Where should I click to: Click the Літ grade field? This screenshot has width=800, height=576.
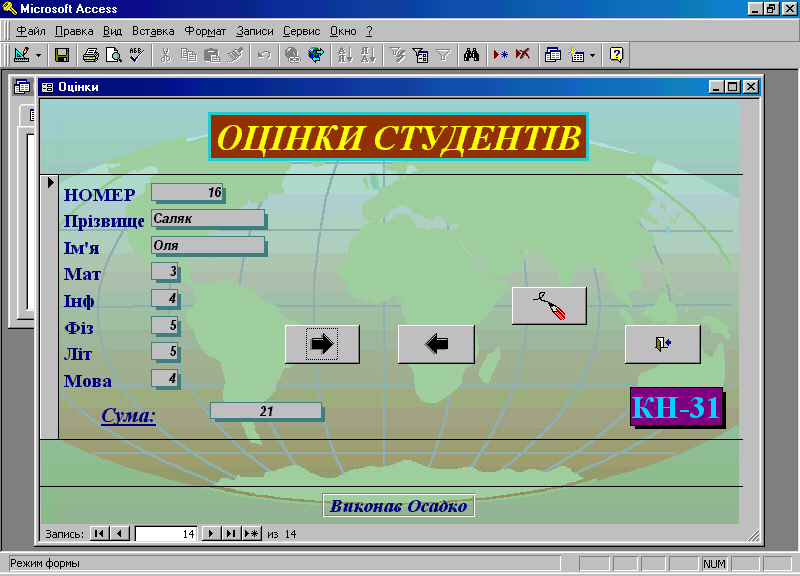pyautogui.click(x=165, y=352)
